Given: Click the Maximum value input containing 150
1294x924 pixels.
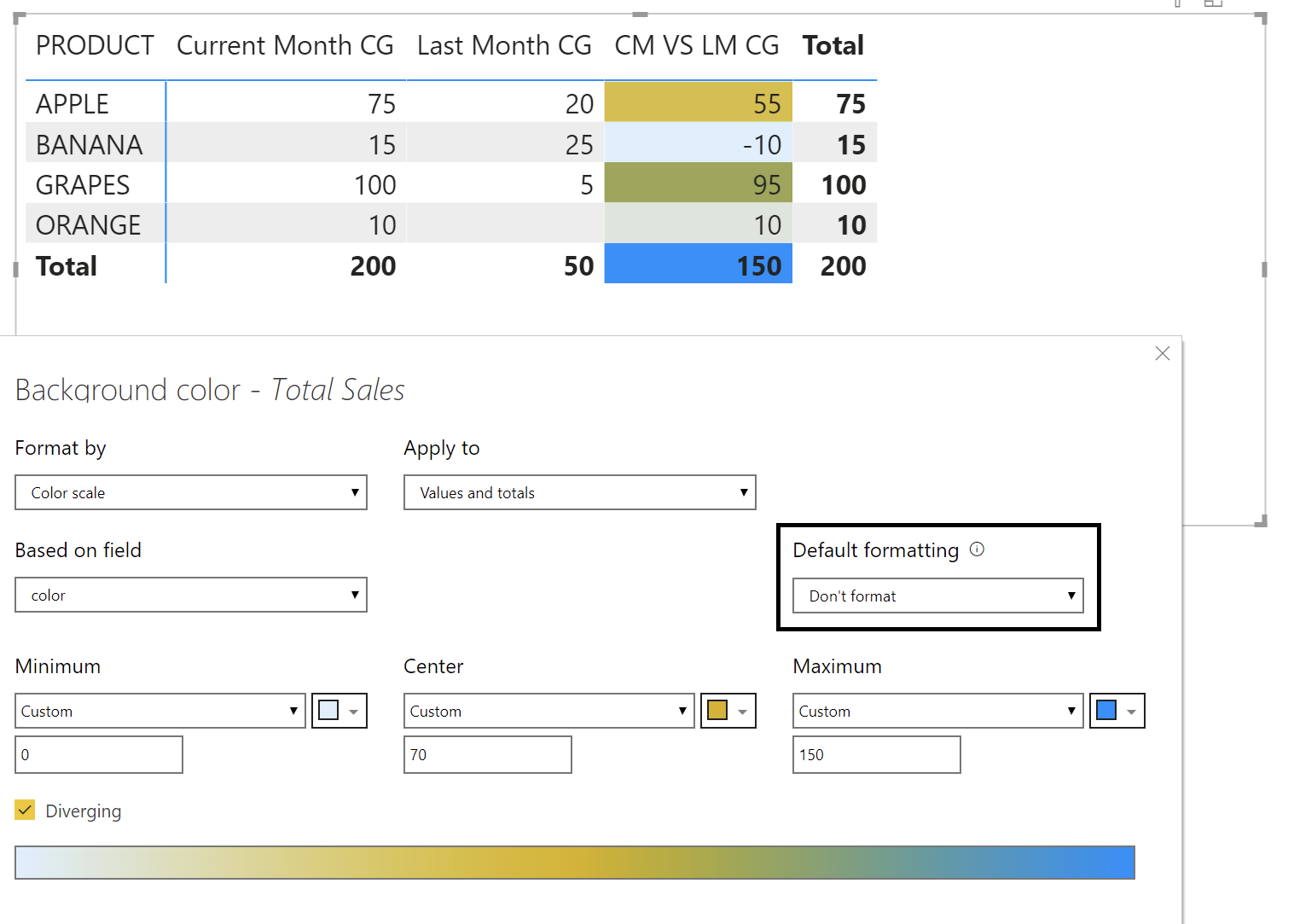Looking at the screenshot, I should pyautogui.click(x=876, y=754).
